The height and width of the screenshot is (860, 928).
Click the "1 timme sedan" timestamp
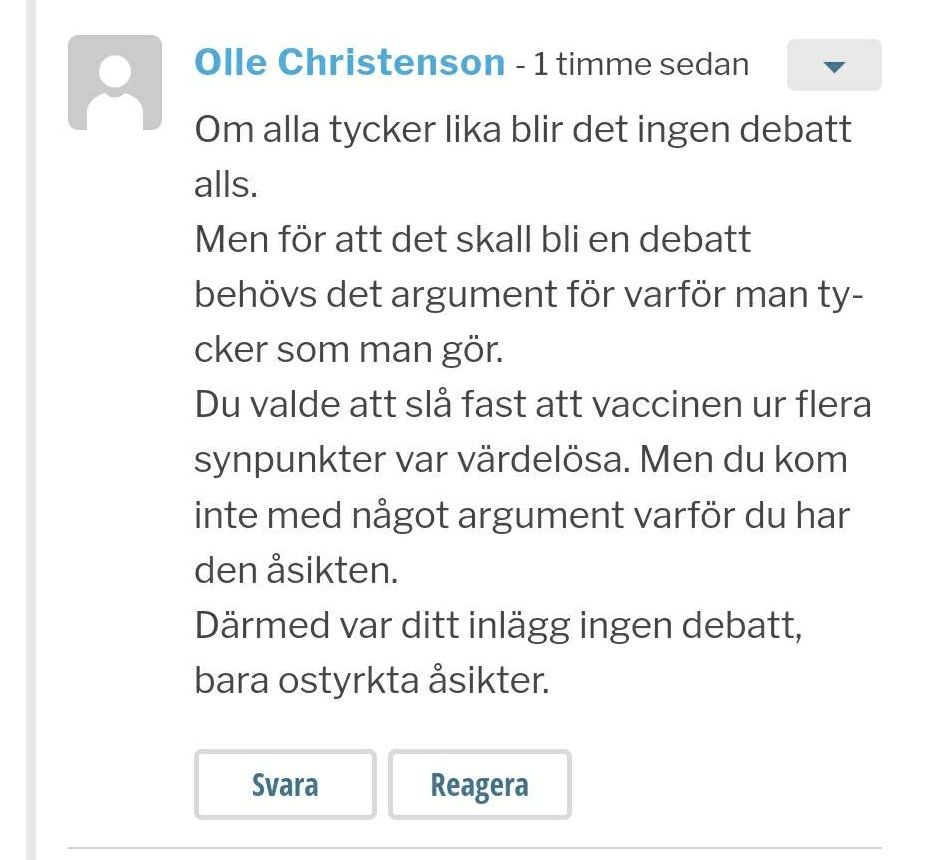click(x=641, y=64)
